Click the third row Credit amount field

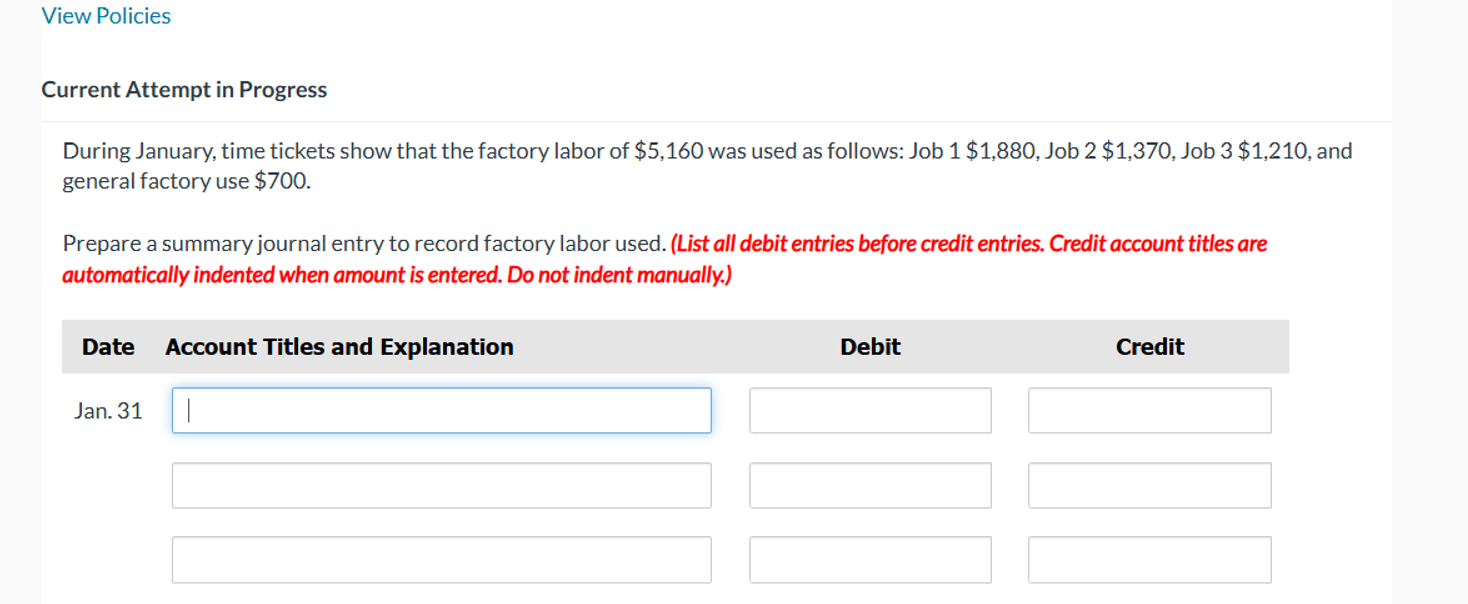1148,559
